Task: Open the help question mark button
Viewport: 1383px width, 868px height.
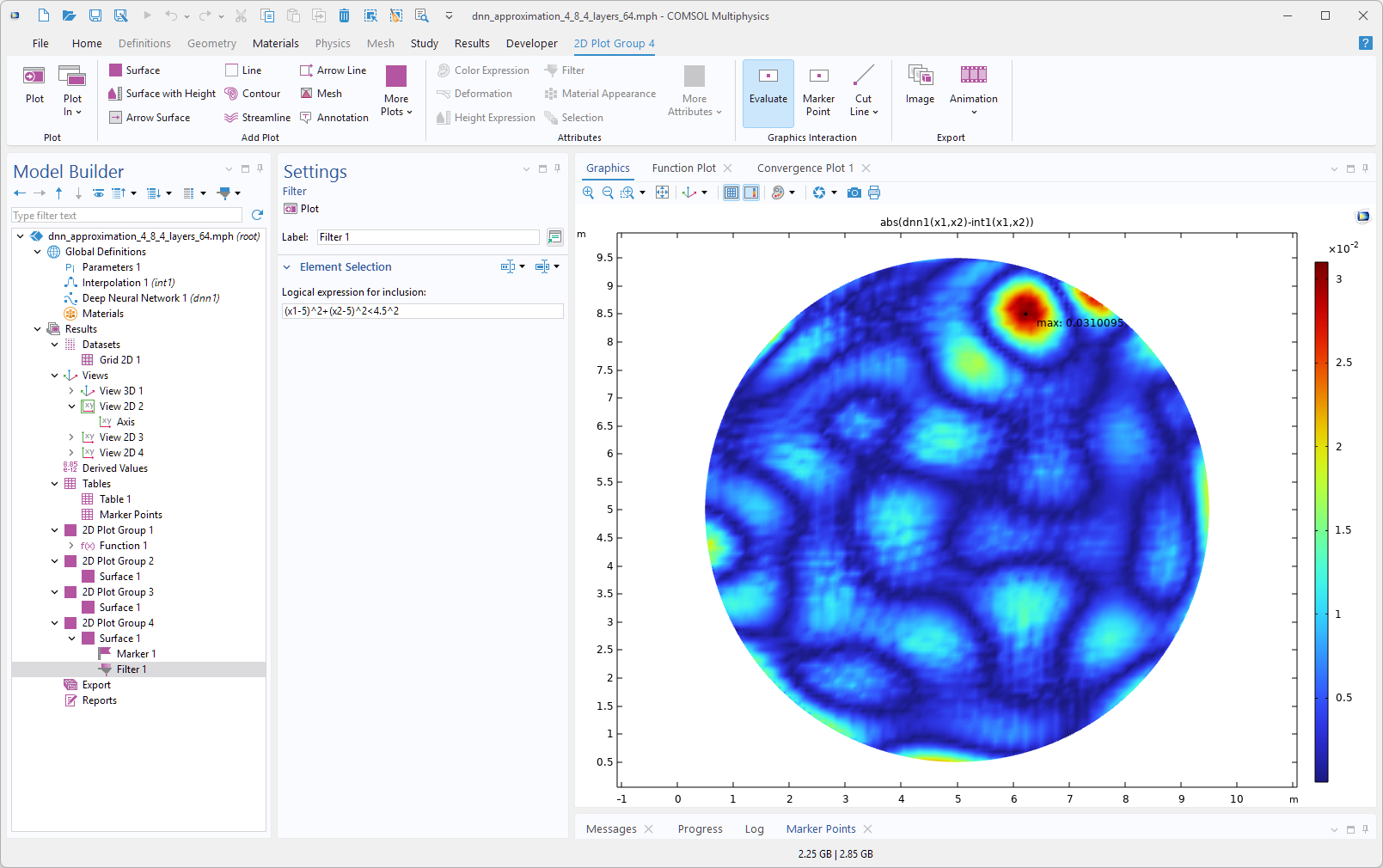Action: (1365, 43)
